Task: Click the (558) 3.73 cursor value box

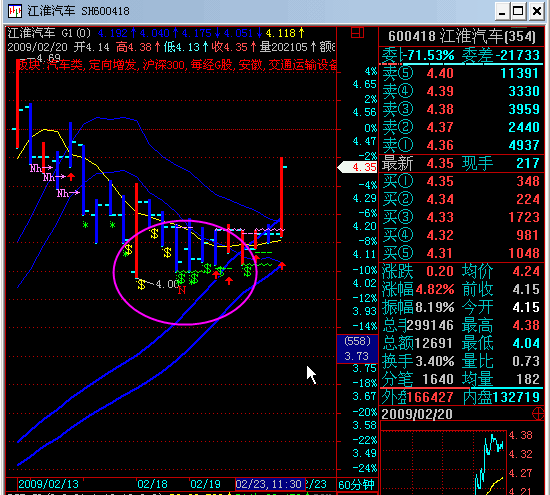Action: coord(357,349)
